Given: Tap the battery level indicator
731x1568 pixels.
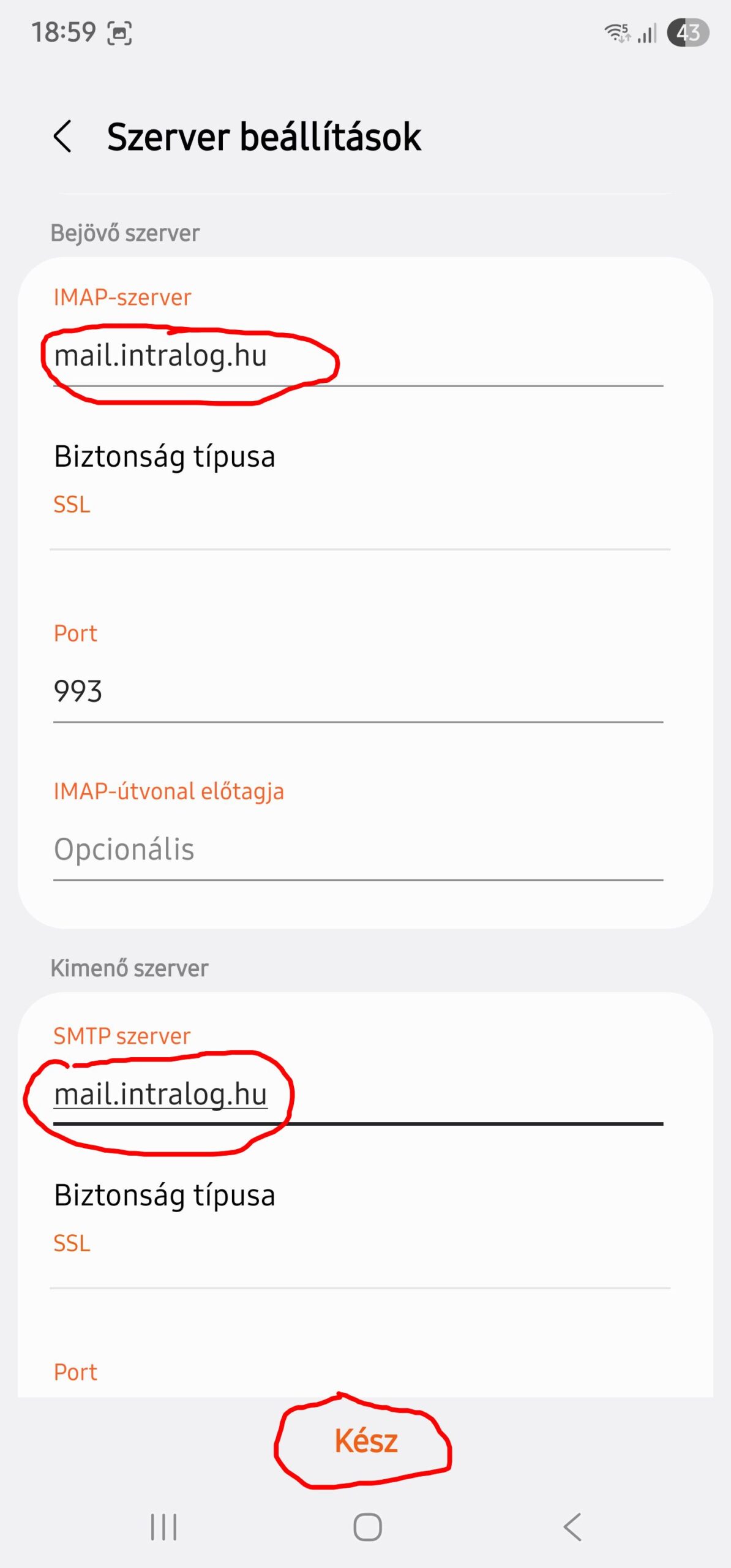Looking at the screenshot, I should [688, 32].
